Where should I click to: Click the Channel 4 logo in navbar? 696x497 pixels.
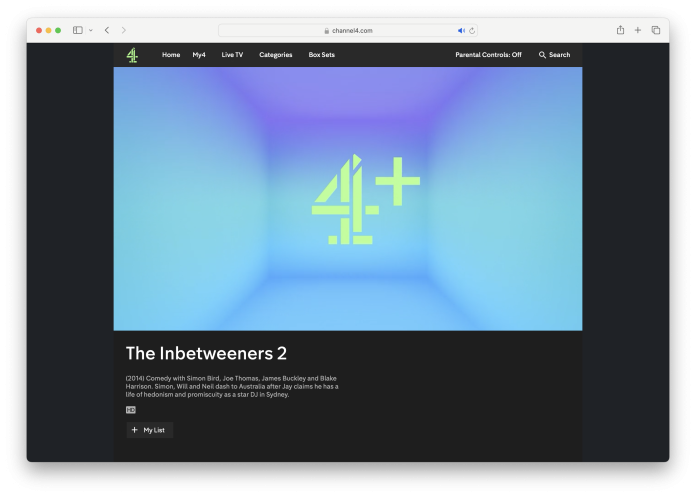point(132,55)
